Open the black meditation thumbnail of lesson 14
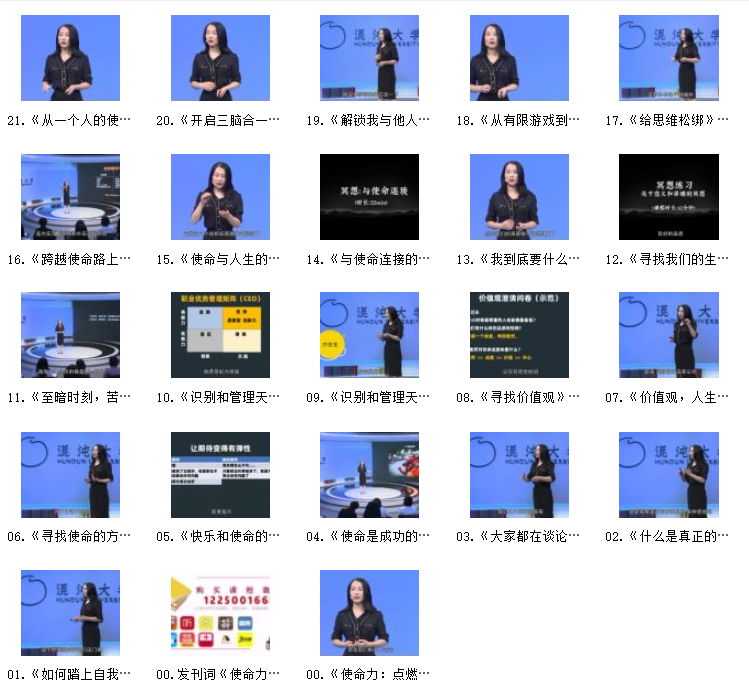749x693 pixels. pyautogui.click(x=369, y=197)
